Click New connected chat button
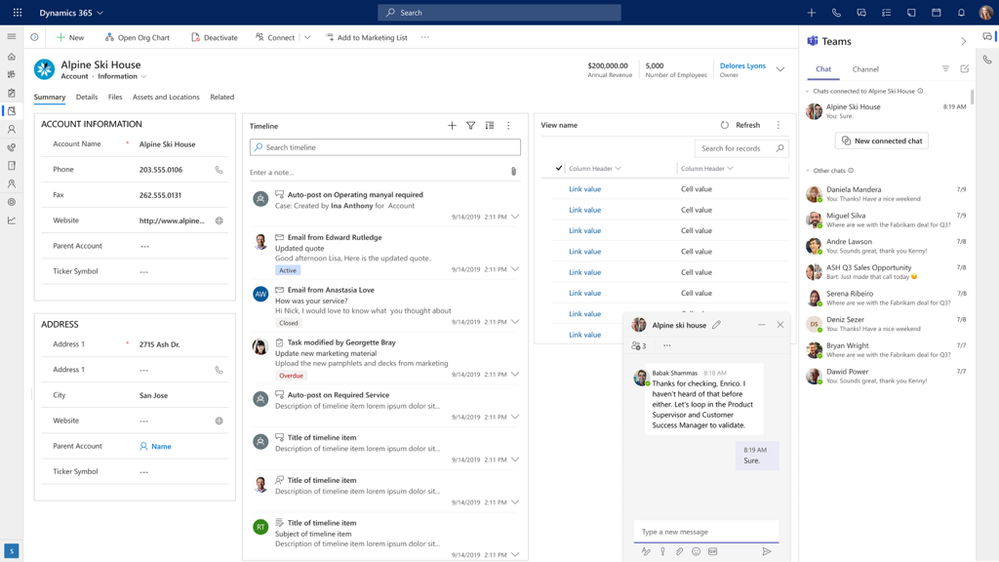 point(882,140)
